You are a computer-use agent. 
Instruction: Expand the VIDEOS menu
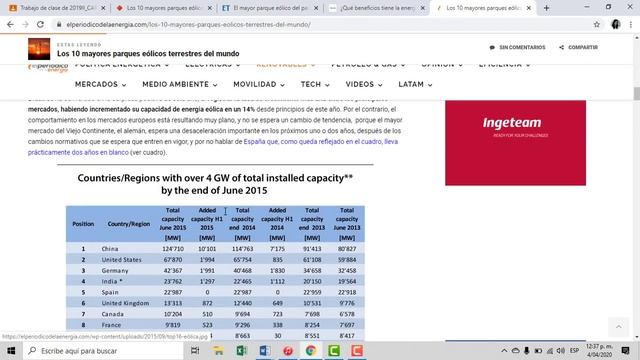[364, 84]
